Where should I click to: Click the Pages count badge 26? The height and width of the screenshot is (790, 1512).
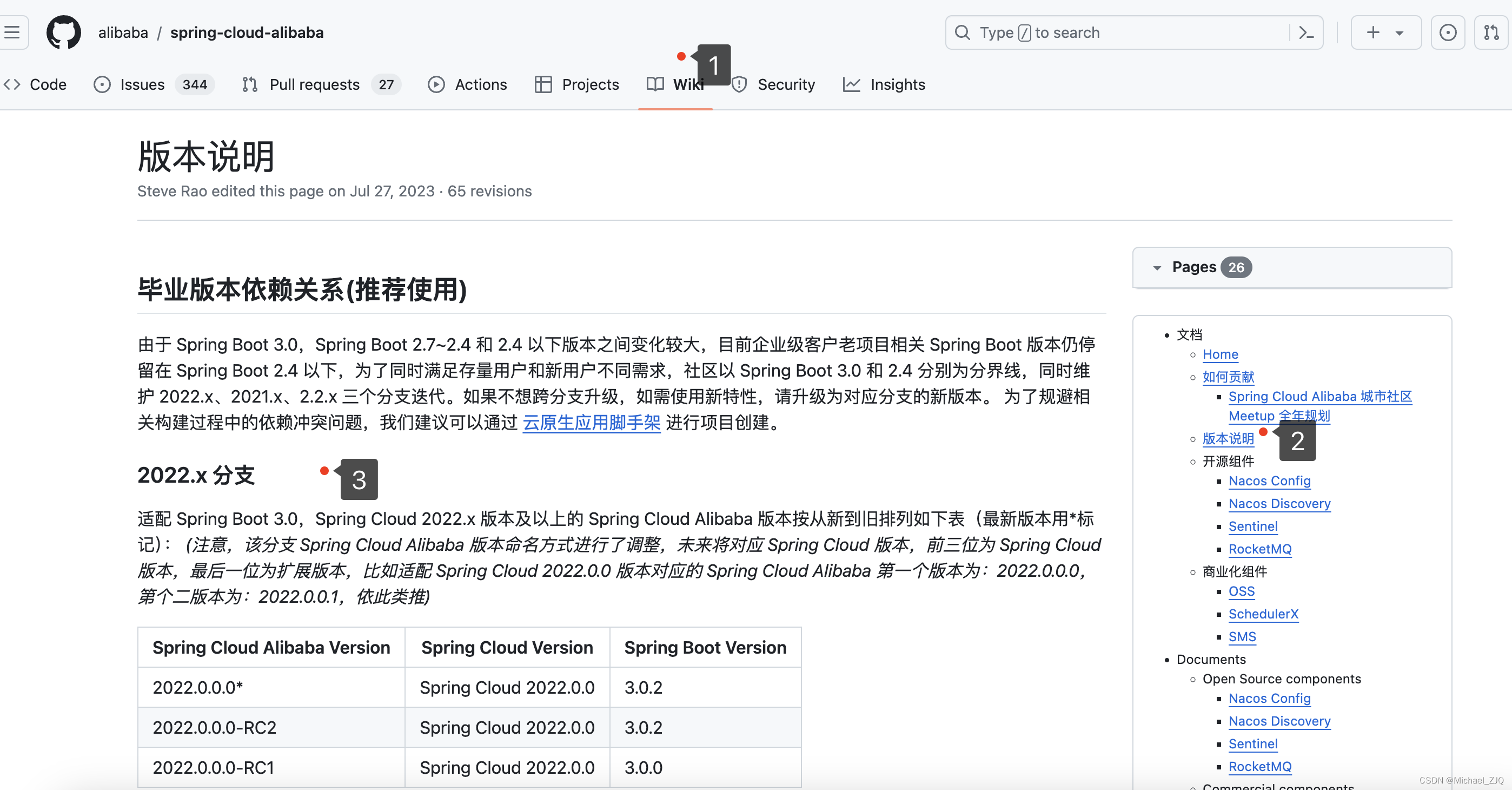click(x=1236, y=268)
